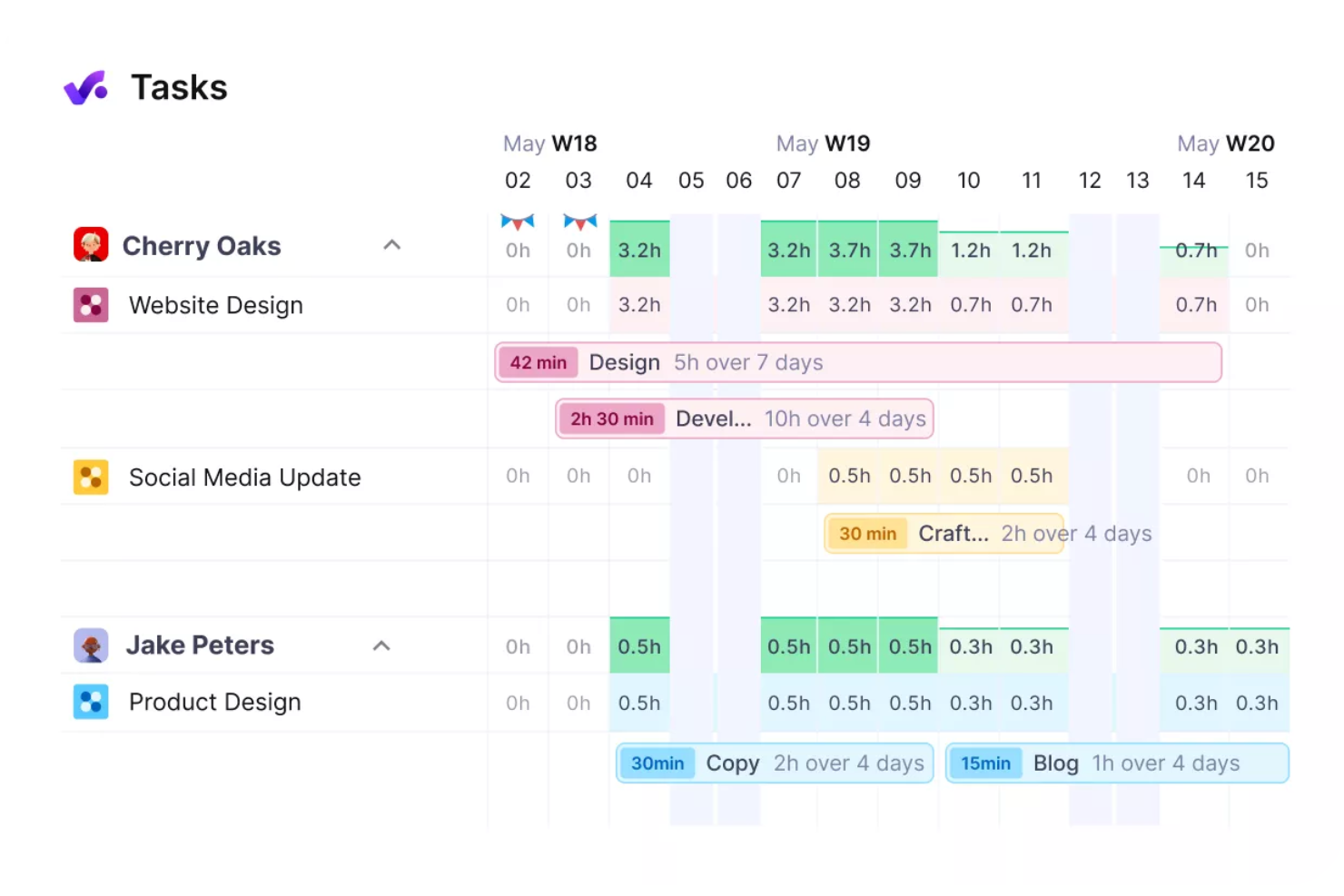Click Cherry Oaks 3.7h cell on May 08
Viewport: 1344px width, 896px height.
click(x=849, y=249)
